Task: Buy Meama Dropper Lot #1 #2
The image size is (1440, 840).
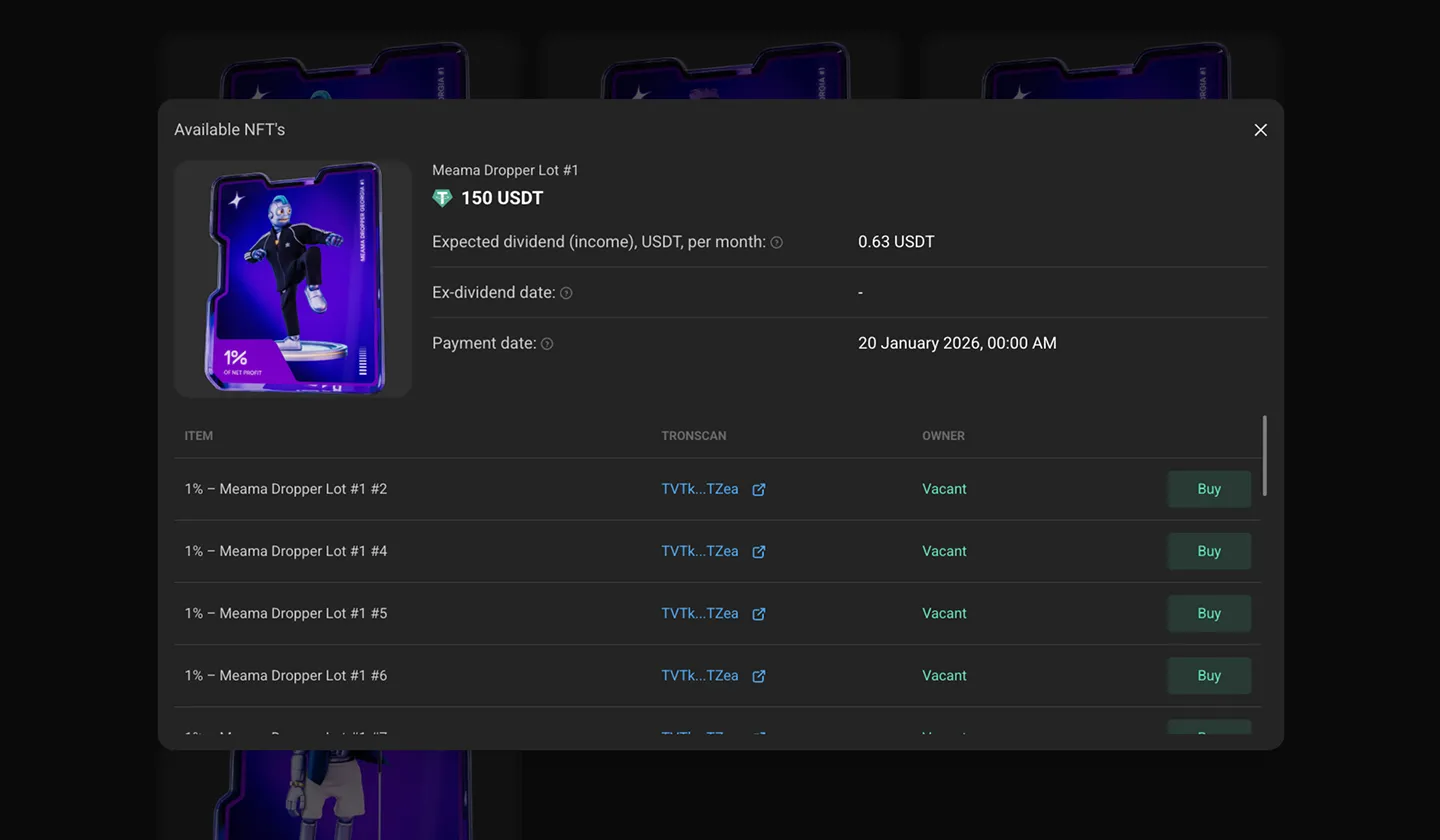Action: (x=1209, y=489)
